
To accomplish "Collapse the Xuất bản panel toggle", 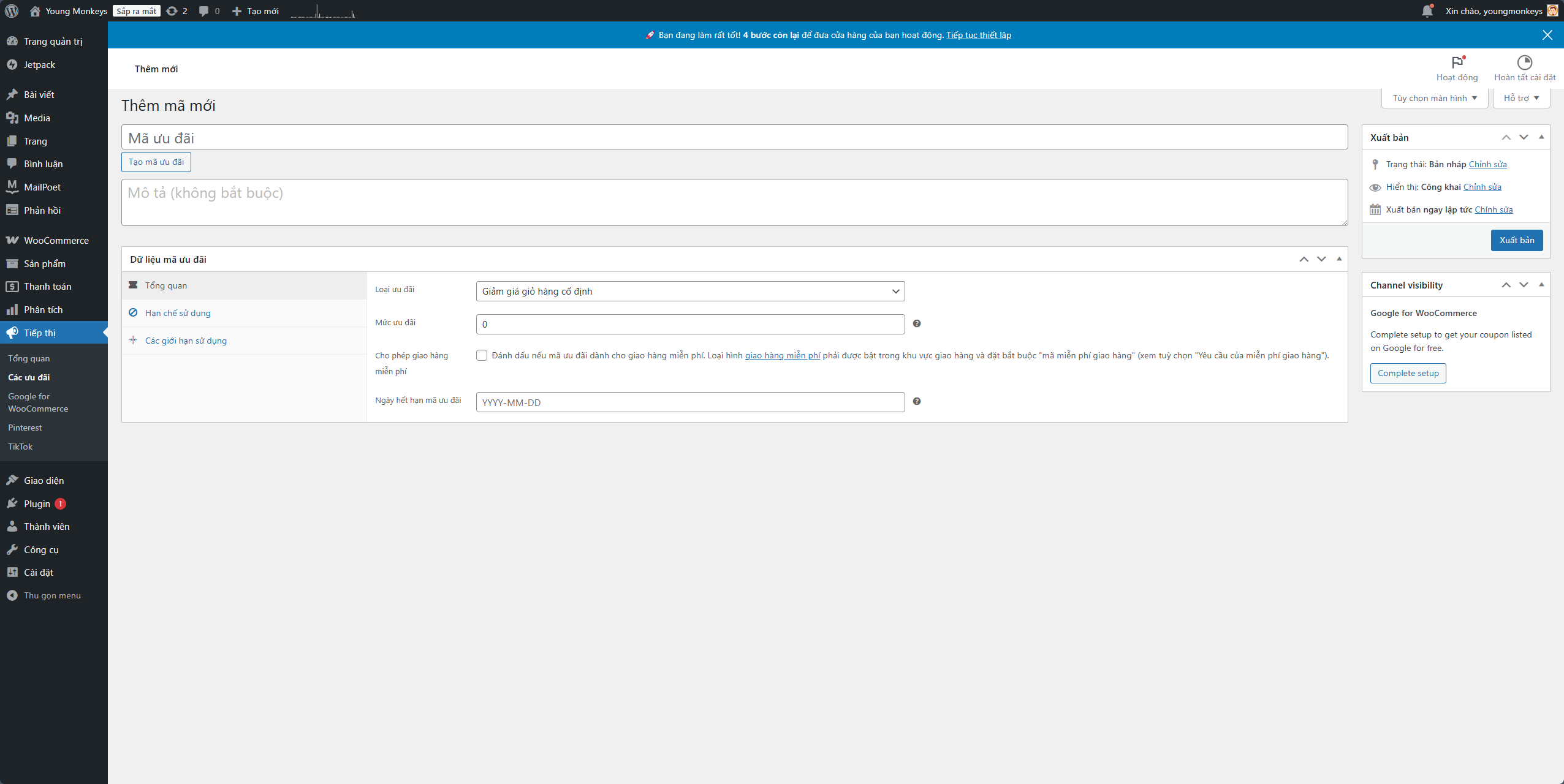I will pos(1541,137).
